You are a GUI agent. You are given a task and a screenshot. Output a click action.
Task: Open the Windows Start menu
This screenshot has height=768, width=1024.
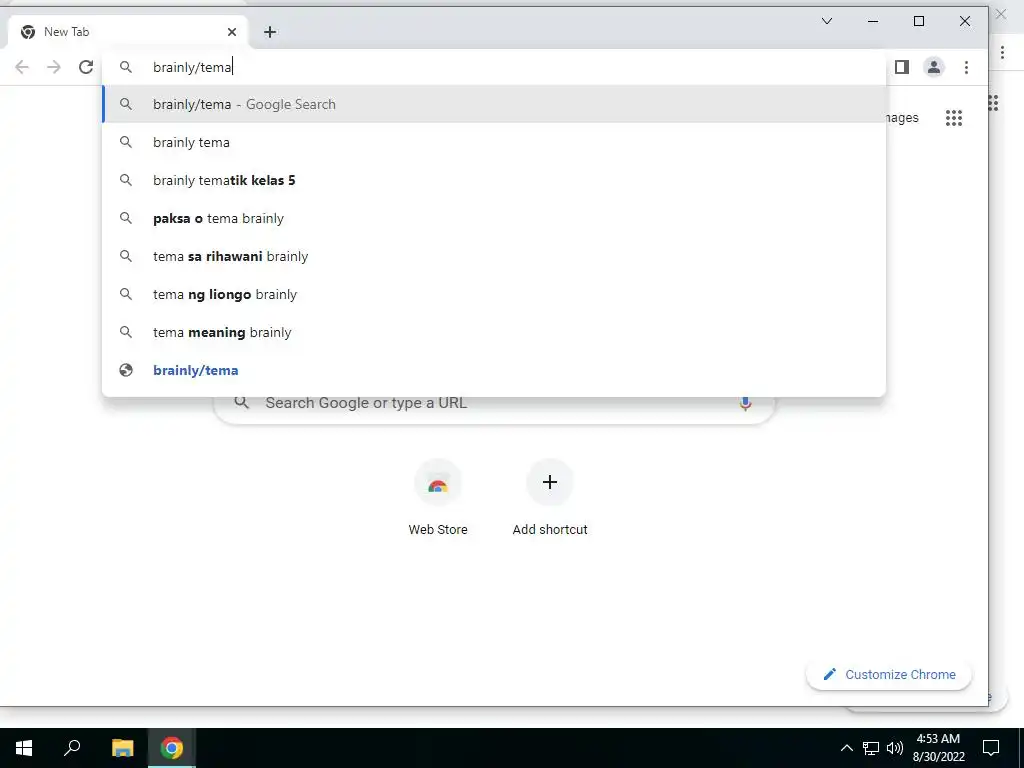point(24,748)
